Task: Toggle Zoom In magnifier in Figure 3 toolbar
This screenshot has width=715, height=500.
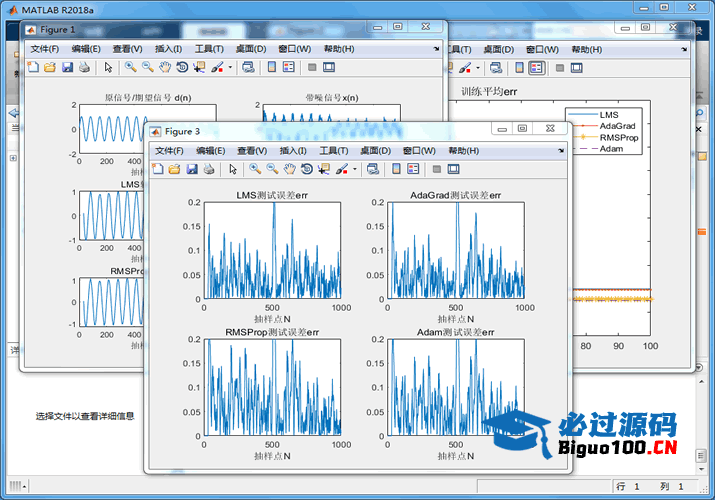Action: (255, 169)
